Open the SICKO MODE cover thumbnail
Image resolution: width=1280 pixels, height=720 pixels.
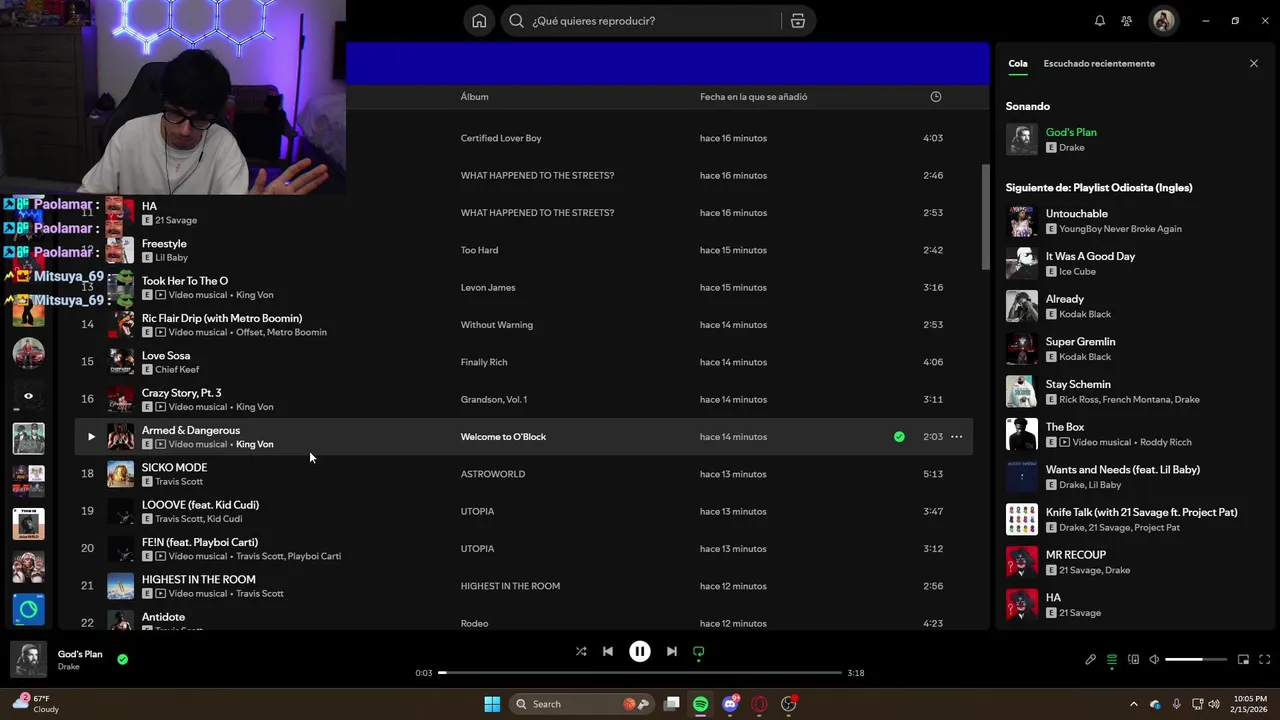[120, 474]
